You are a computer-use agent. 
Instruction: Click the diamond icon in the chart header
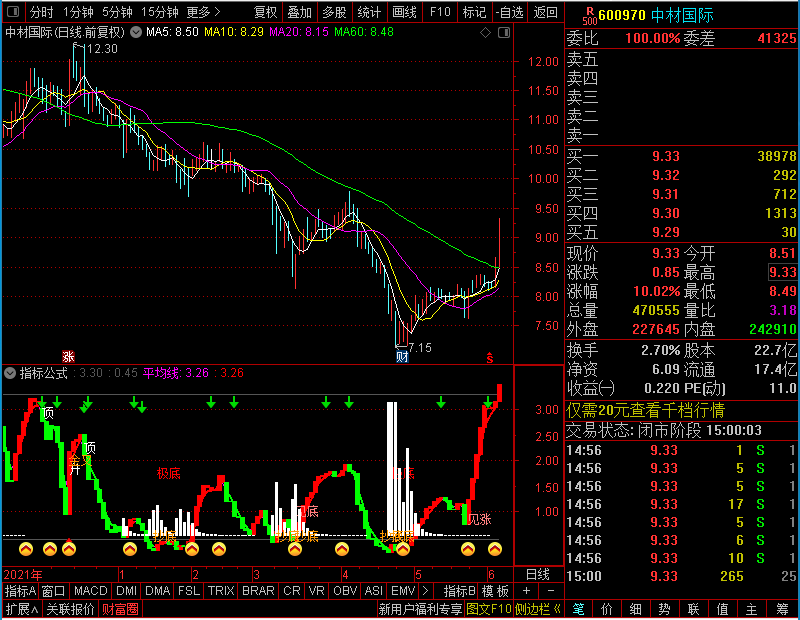click(485, 33)
